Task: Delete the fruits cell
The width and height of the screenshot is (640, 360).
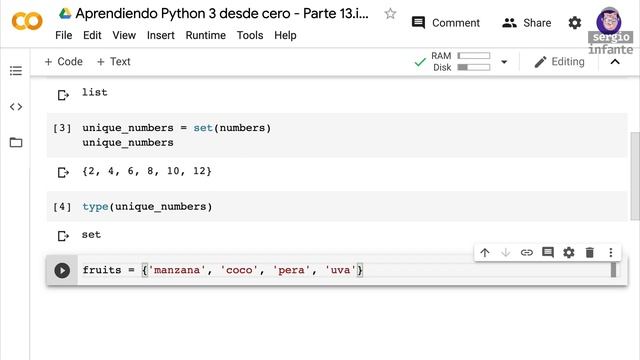Action: (x=590, y=253)
